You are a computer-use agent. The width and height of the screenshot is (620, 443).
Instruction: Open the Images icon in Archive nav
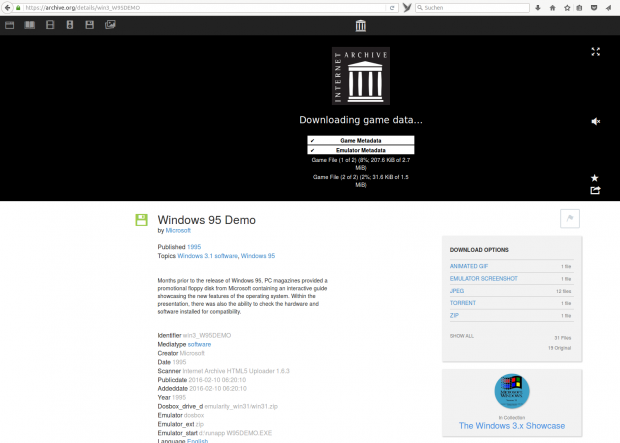click(110, 25)
